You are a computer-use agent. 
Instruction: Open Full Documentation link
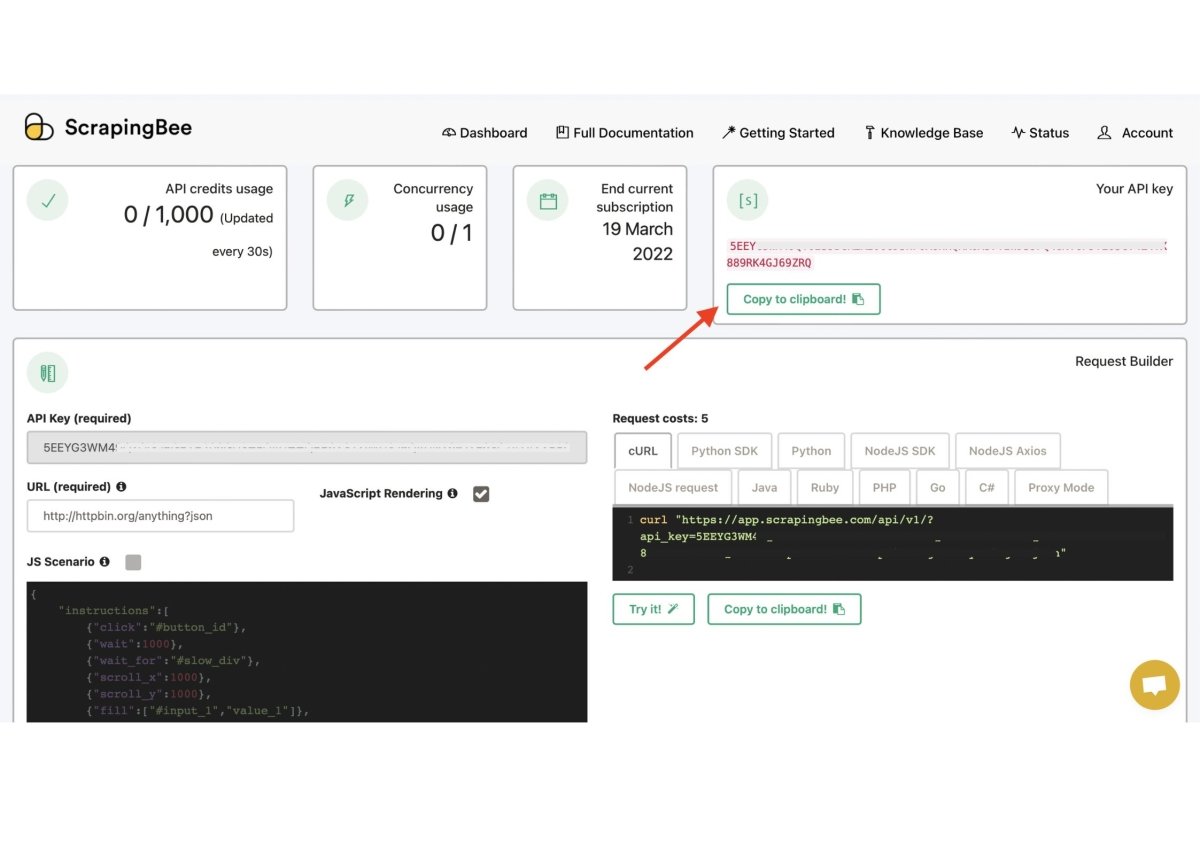point(624,133)
